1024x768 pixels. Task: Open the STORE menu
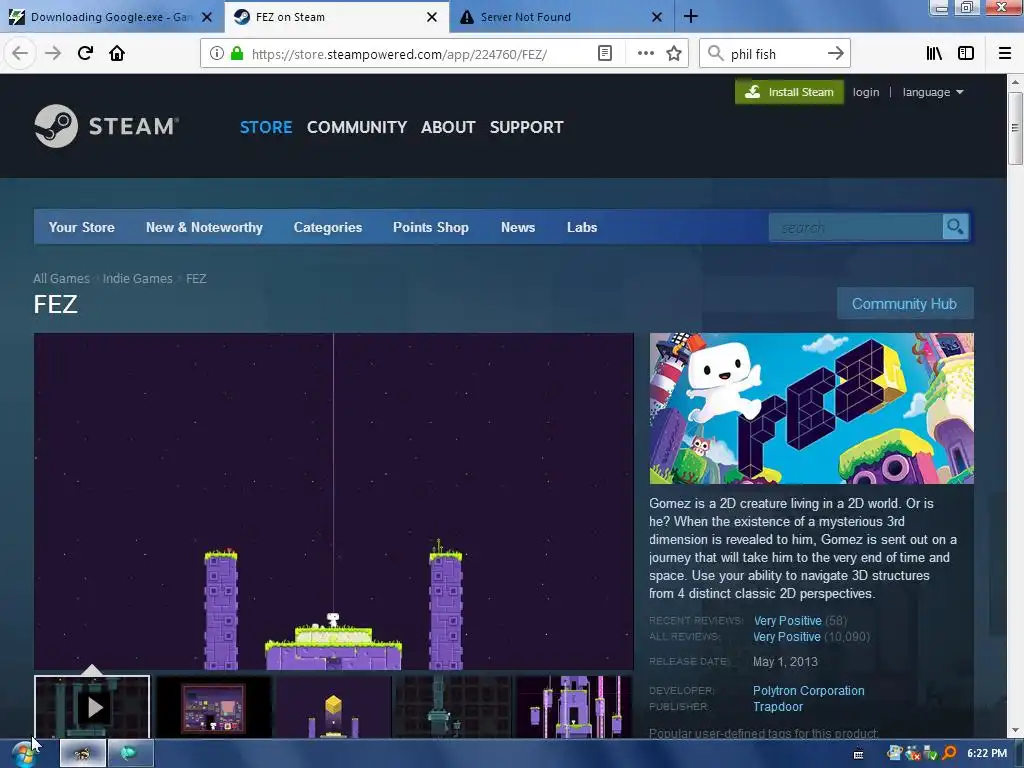pos(266,127)
